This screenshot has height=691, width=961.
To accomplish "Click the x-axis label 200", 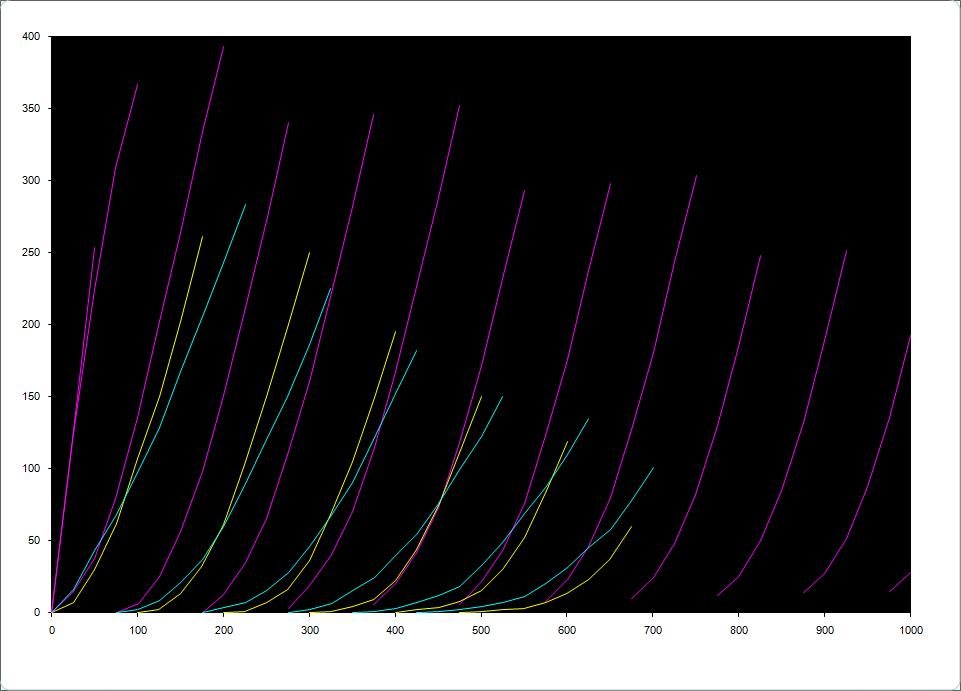I will point(224,630).
